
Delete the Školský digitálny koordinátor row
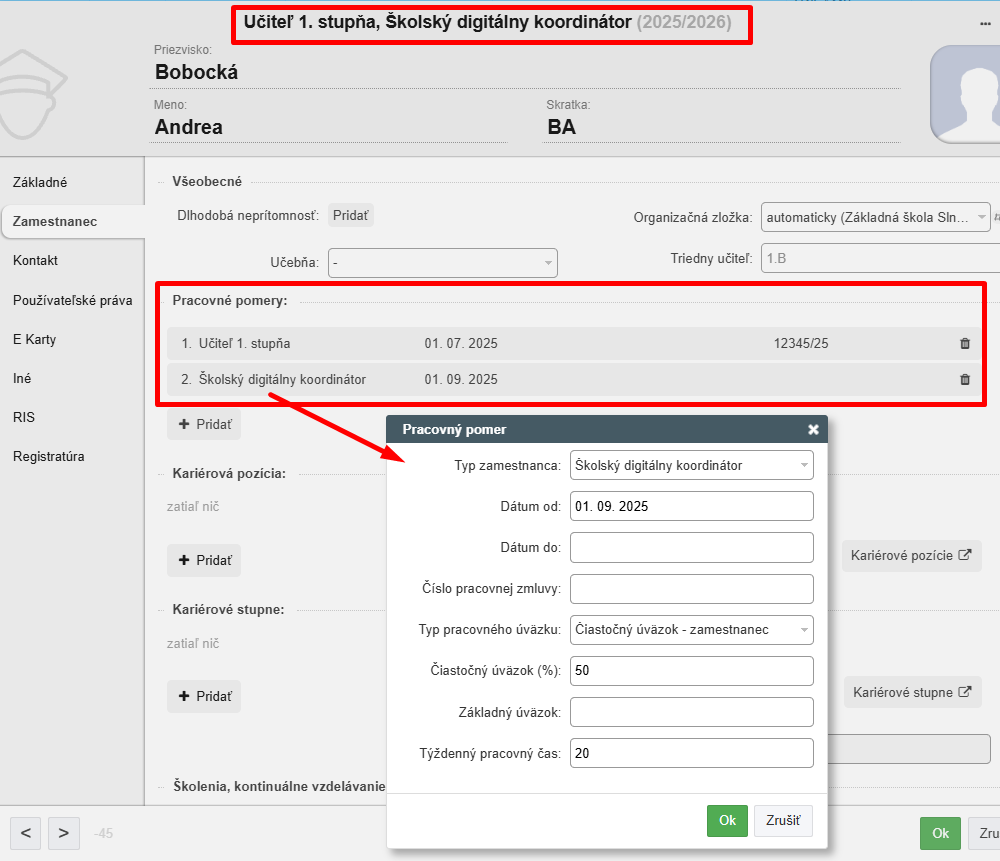964,379
